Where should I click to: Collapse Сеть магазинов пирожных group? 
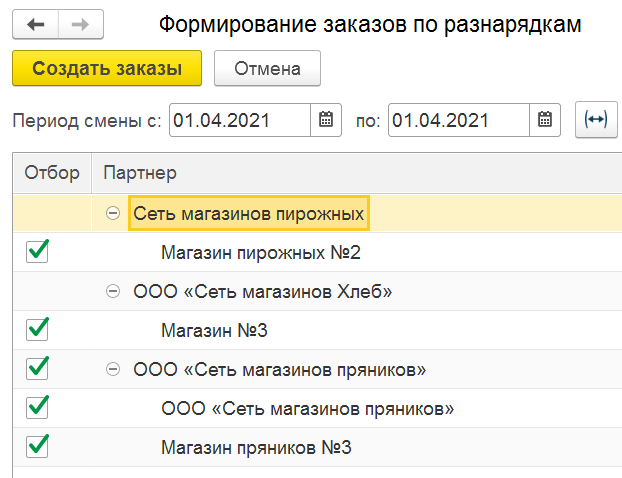pyautogui.click(x=113, y=213)
